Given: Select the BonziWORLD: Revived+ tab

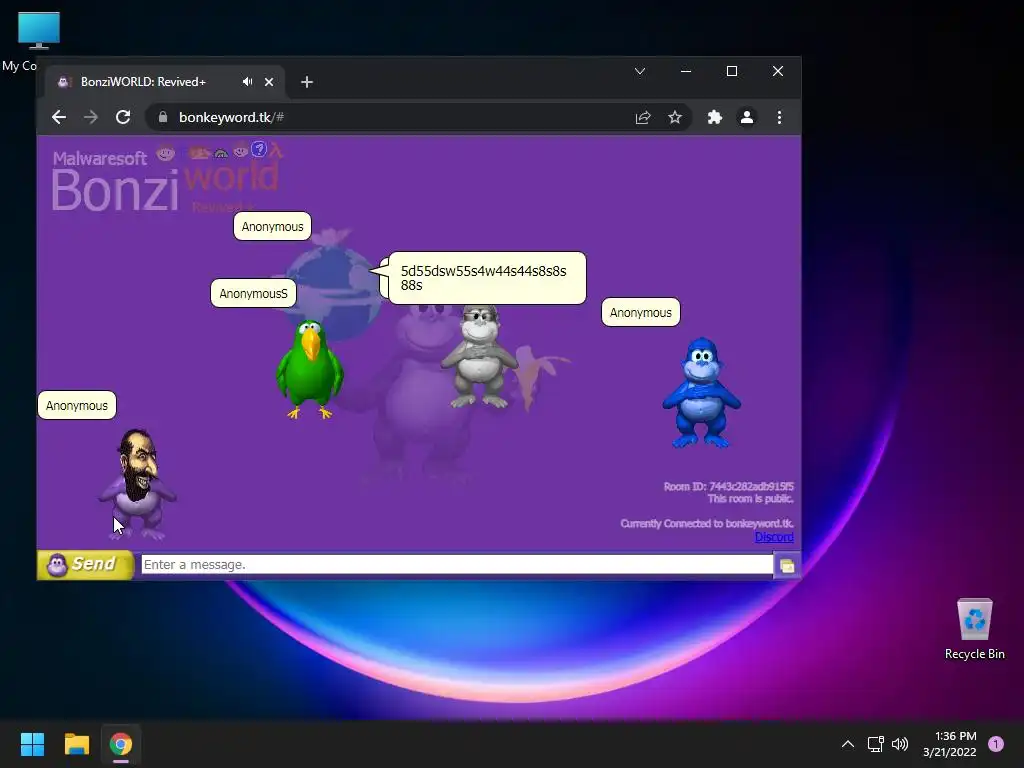Looking at the screenshot, I should [x=165, y=82].
